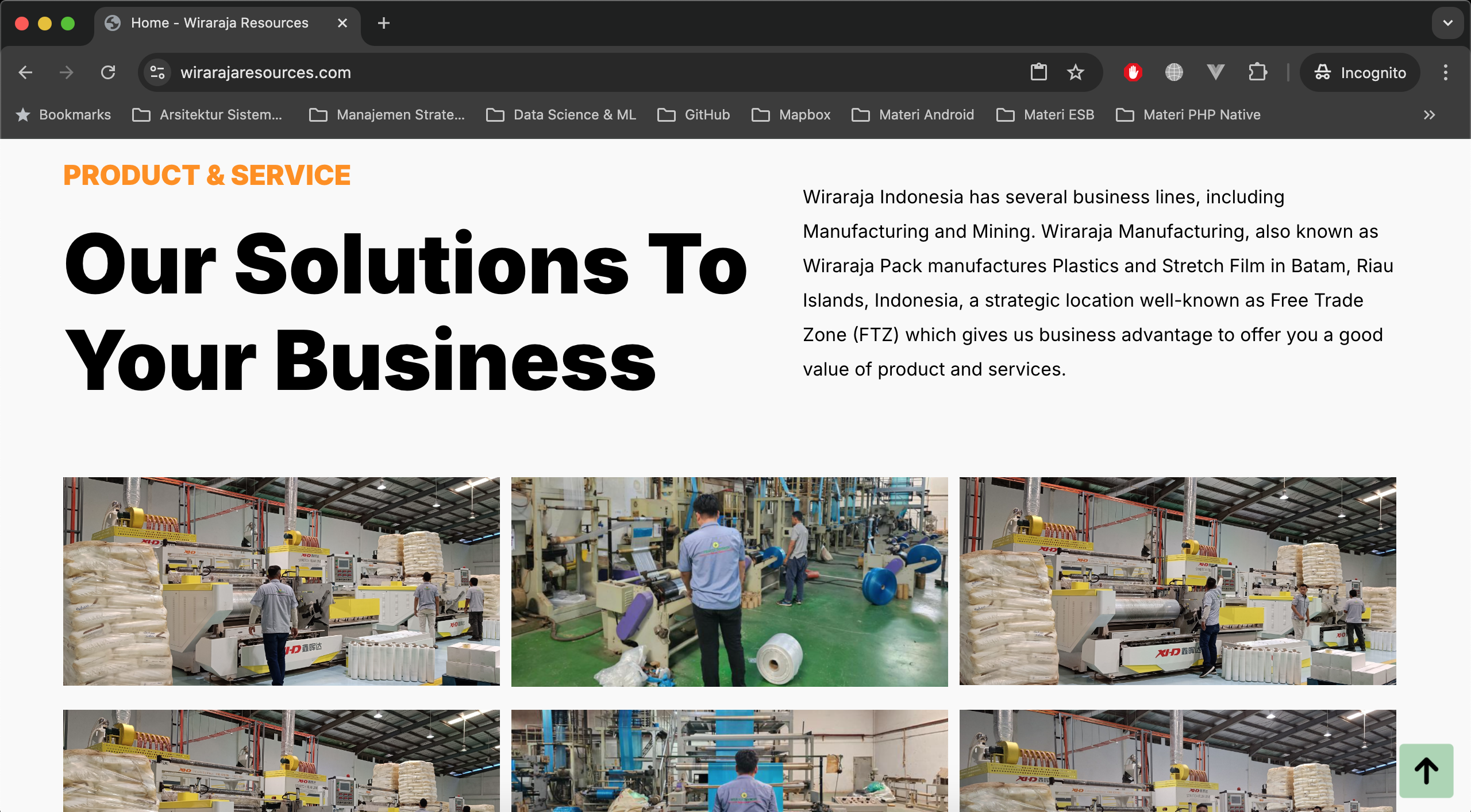
Task: Click the Wiraraja Indonesia business lines paragraph
Action: [x=1098, y=283]
